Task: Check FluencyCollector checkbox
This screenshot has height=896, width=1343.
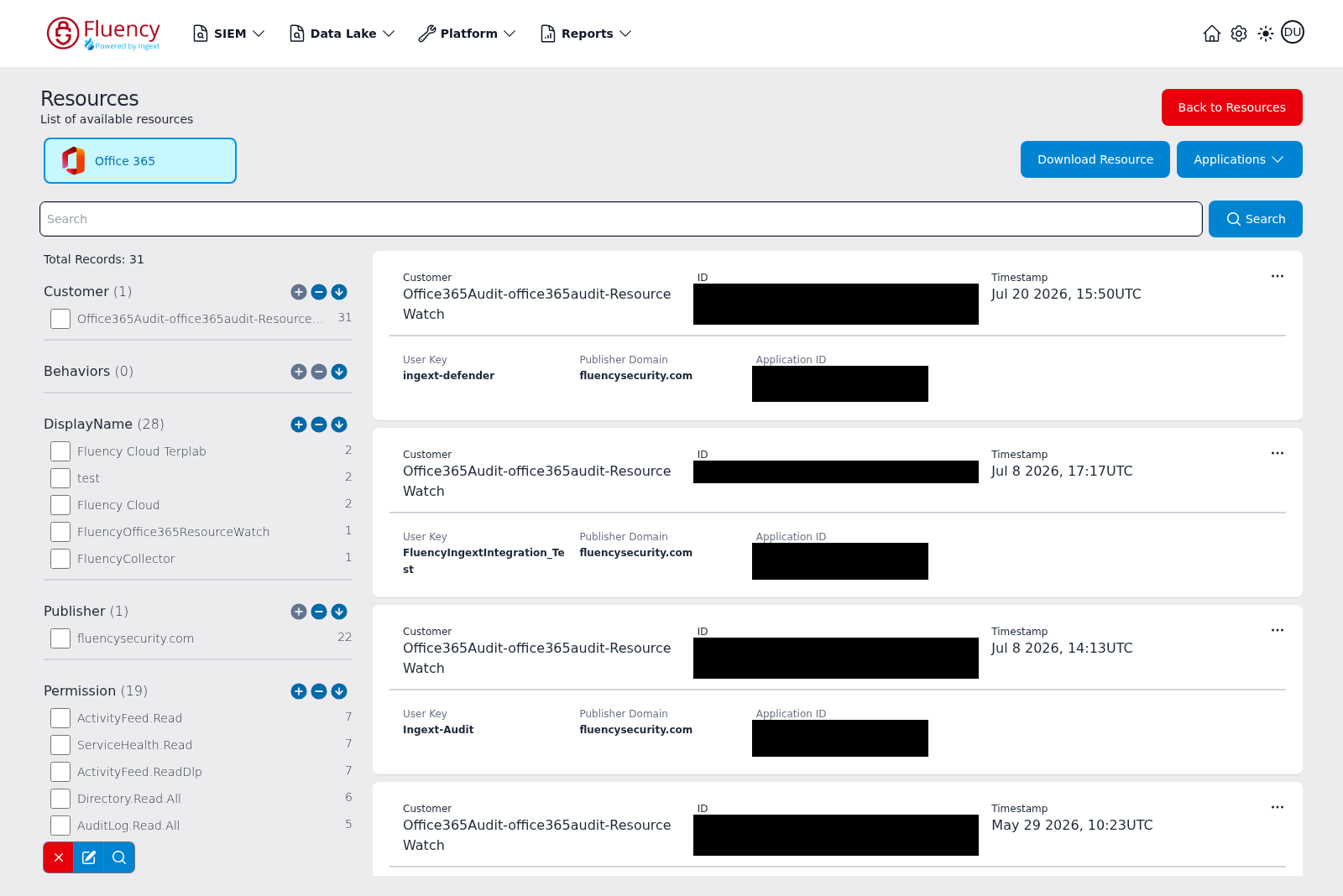Action: (60, 559)
